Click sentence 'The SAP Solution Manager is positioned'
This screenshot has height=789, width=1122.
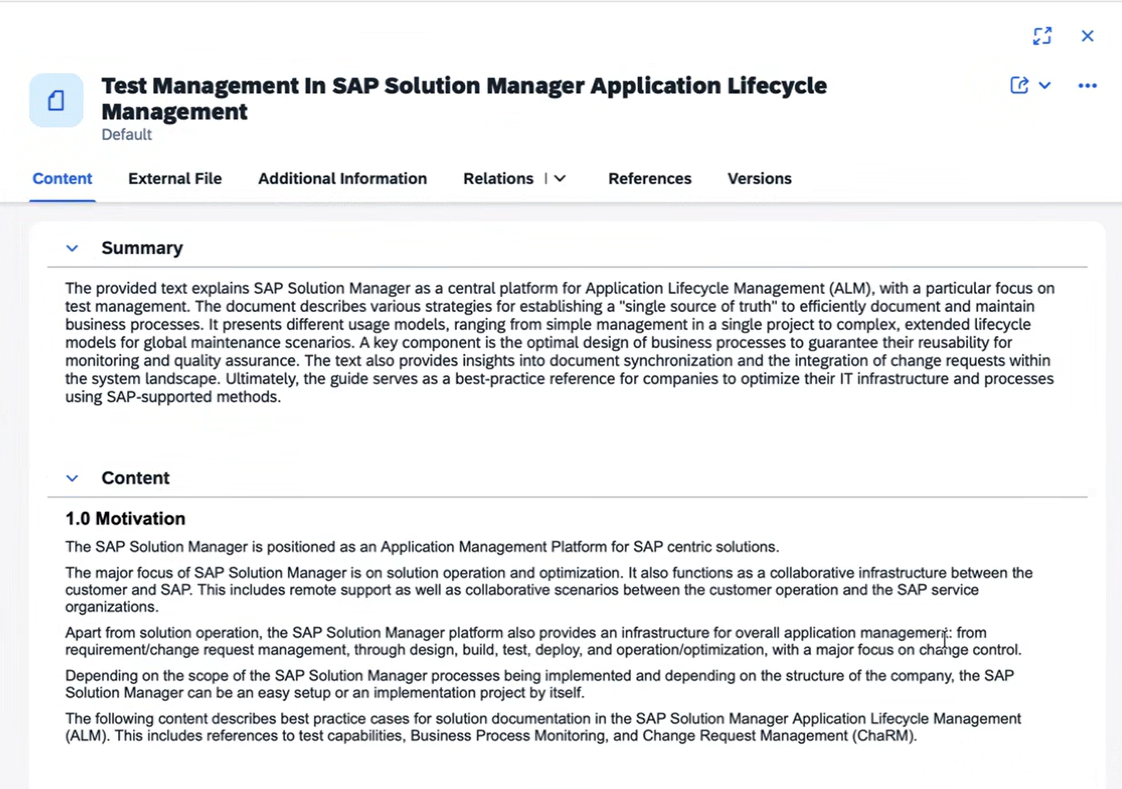(422, 547)
